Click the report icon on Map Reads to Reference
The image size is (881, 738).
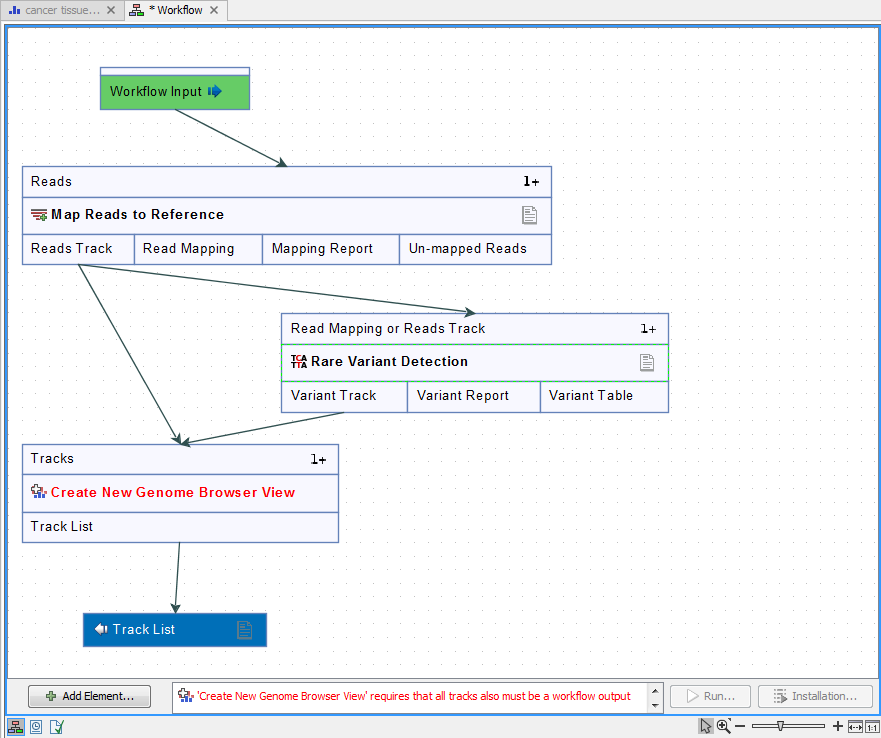tap(530, 214)
